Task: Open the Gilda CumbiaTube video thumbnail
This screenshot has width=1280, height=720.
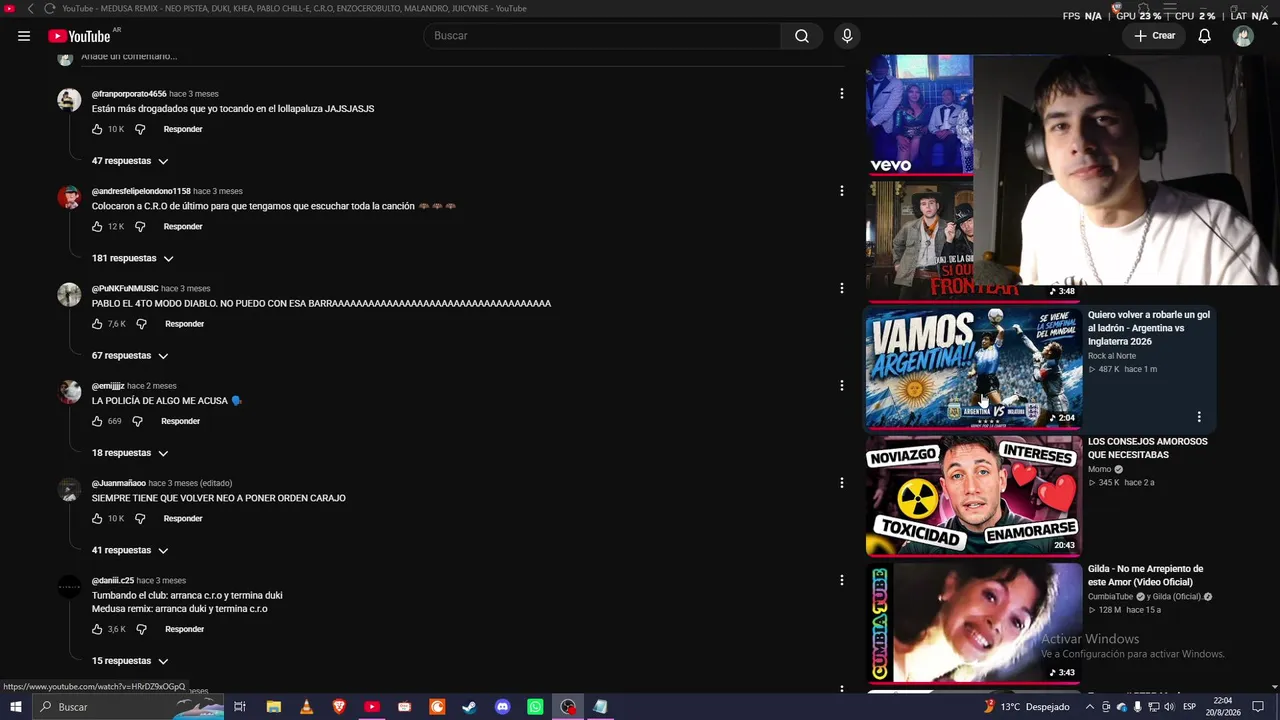Action: pos(973,622)
